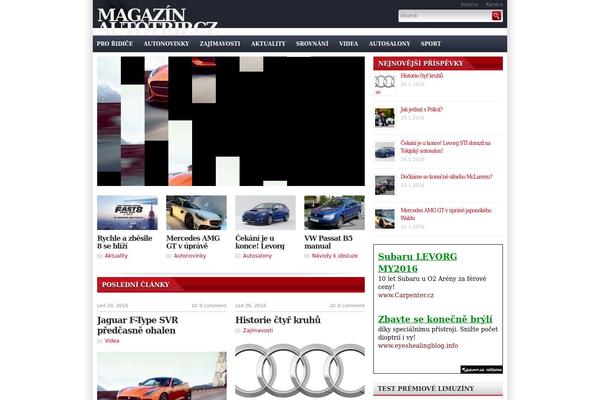
Task: Focus the Search input field
Action: pos(445,16)
